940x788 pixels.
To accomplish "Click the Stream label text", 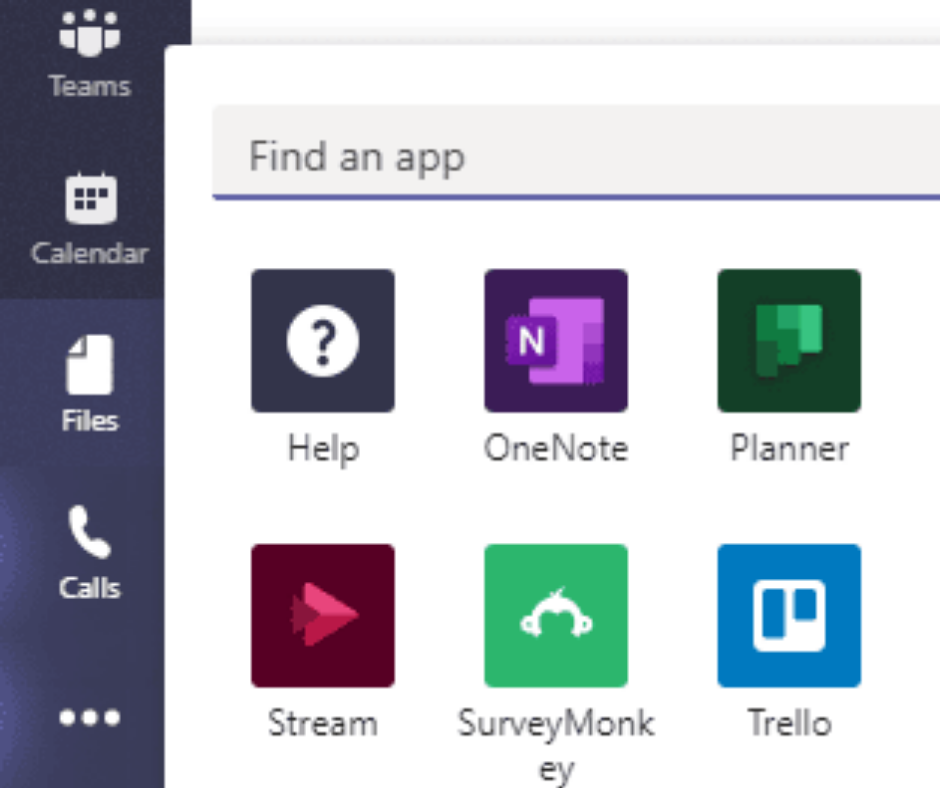I will [323, 723].
